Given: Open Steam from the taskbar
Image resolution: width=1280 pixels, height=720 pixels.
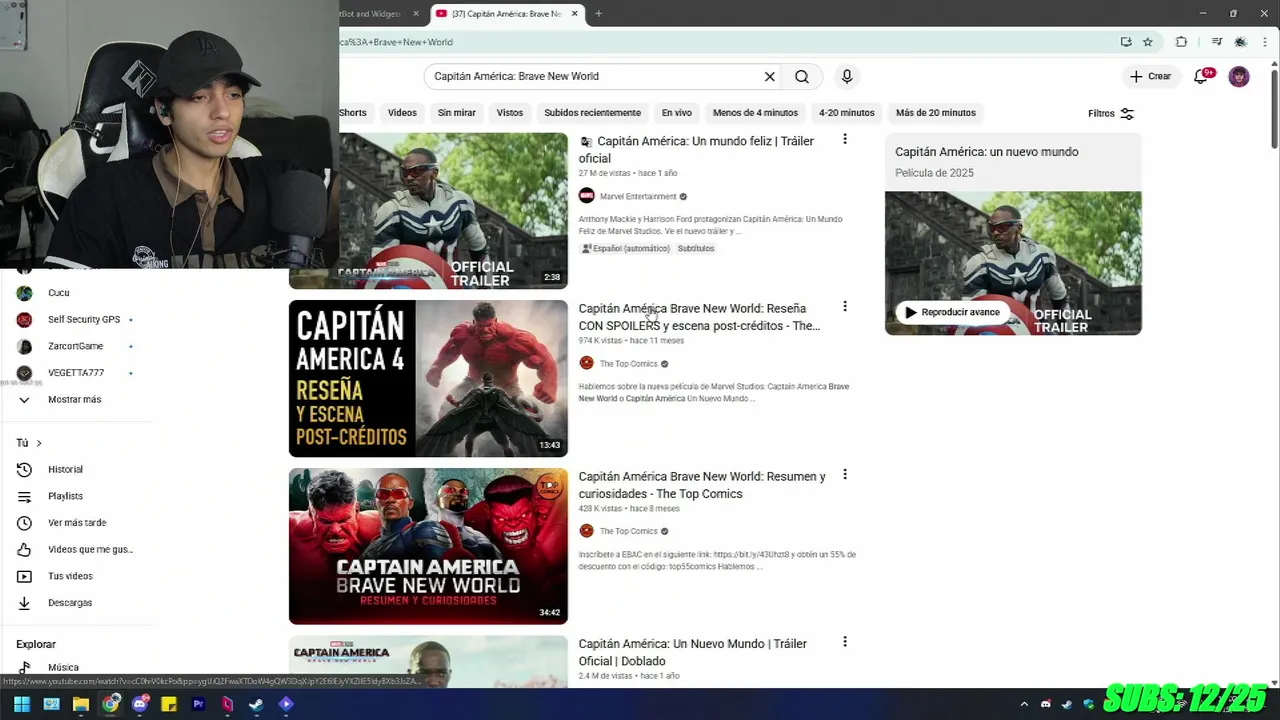Looking at the screenshot, I should [257, 704].
